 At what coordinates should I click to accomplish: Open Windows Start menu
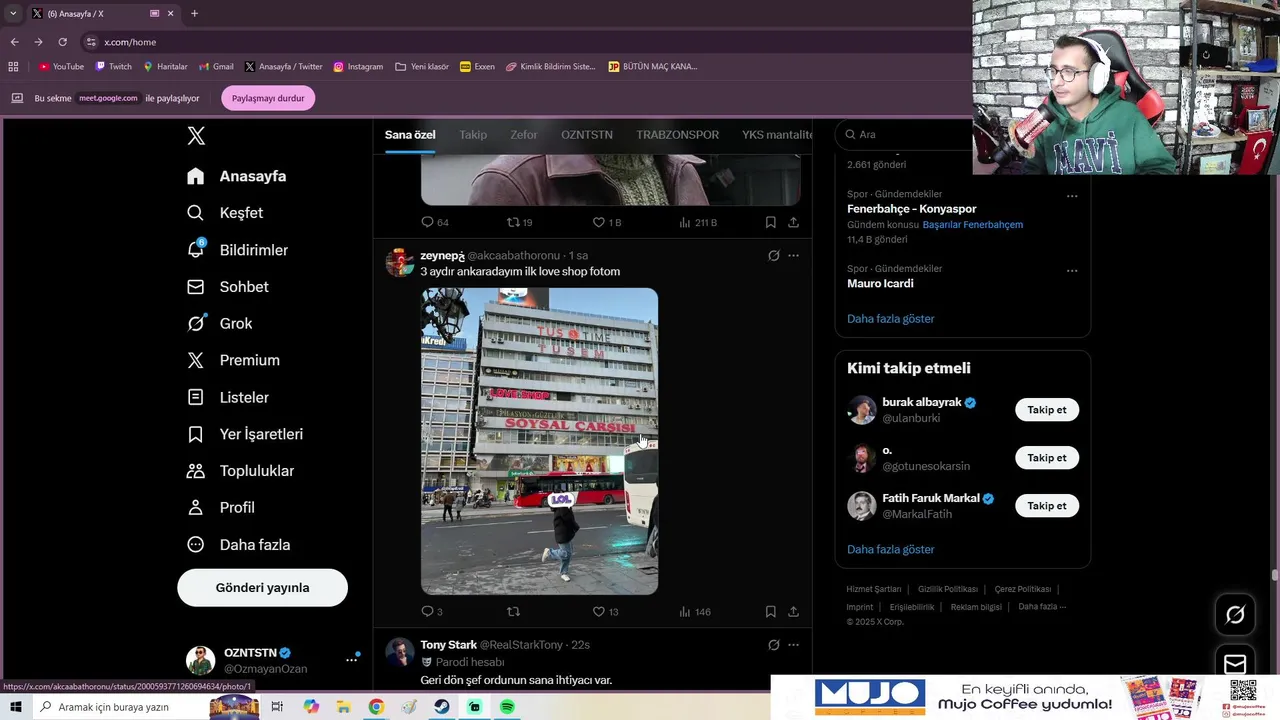(x=16, y=707)
